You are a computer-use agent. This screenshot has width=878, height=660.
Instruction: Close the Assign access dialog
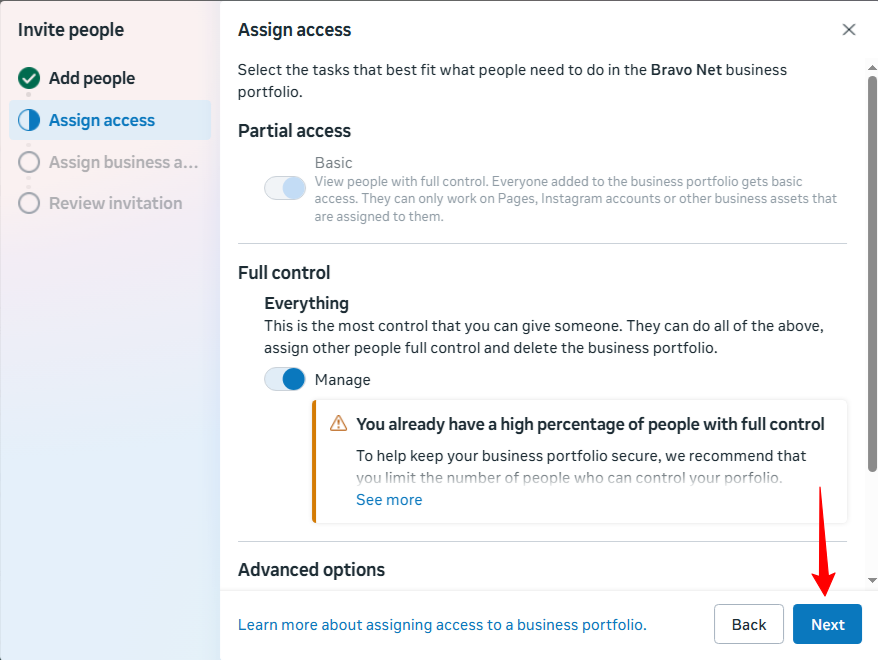[849, 30]
